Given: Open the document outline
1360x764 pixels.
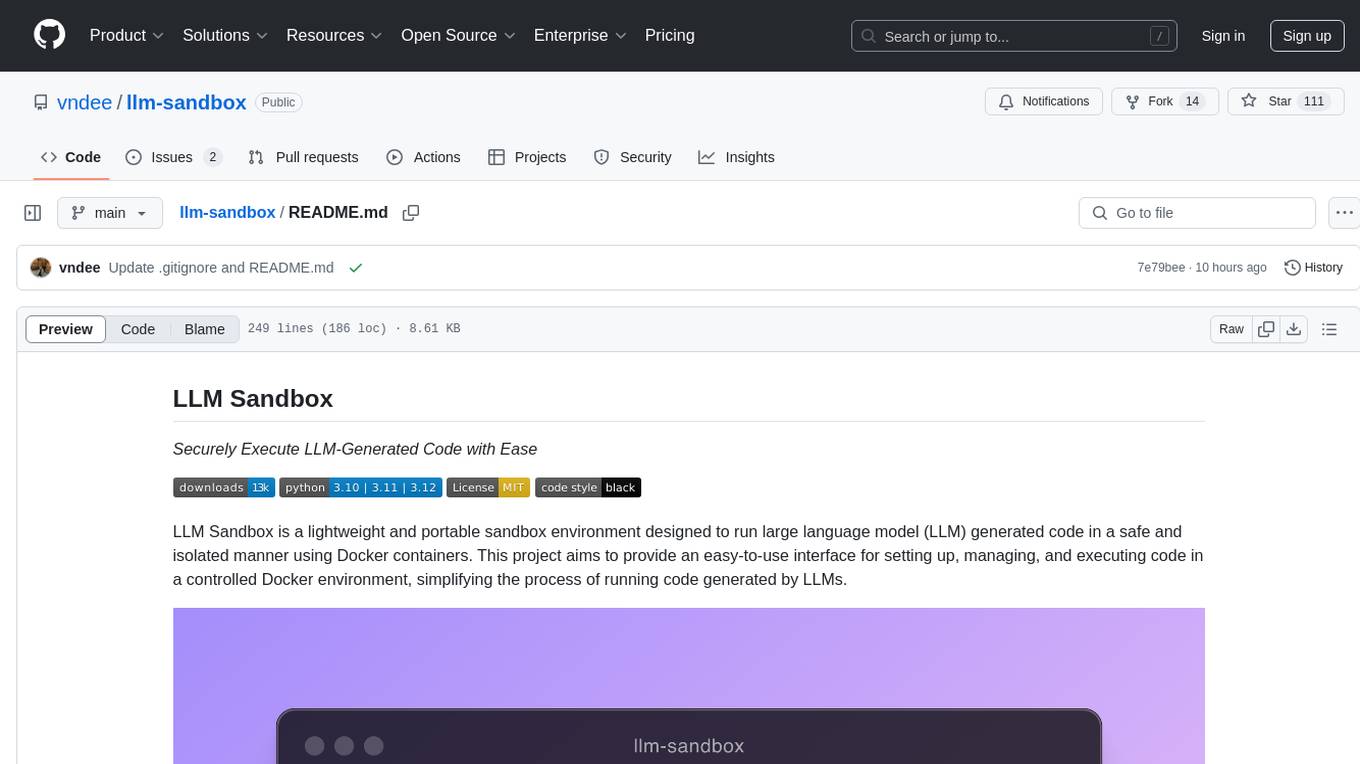Looking at the screenshot, I should click(x=1329, y=329).
